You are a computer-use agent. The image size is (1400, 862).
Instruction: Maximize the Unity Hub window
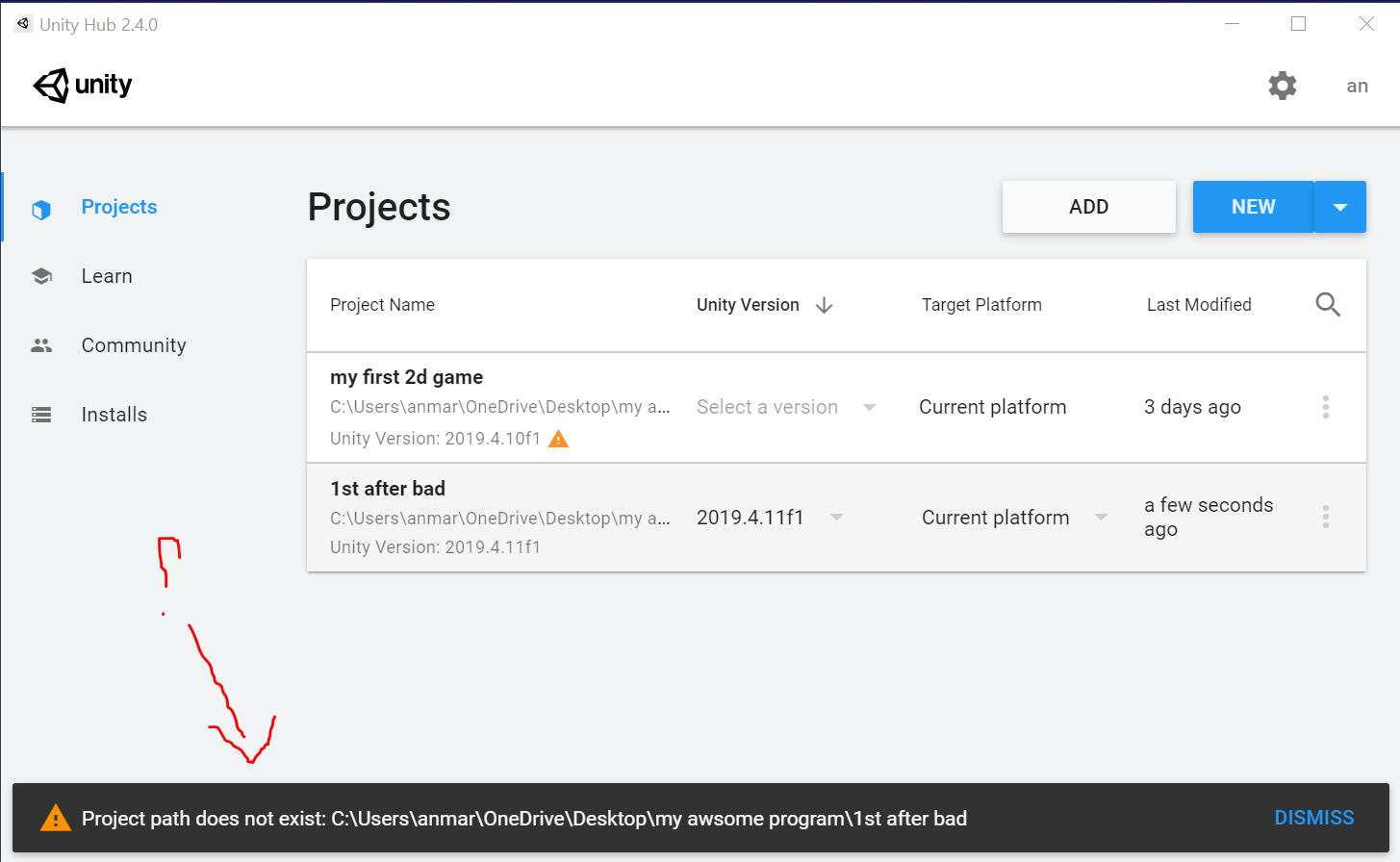[1298, 24]
